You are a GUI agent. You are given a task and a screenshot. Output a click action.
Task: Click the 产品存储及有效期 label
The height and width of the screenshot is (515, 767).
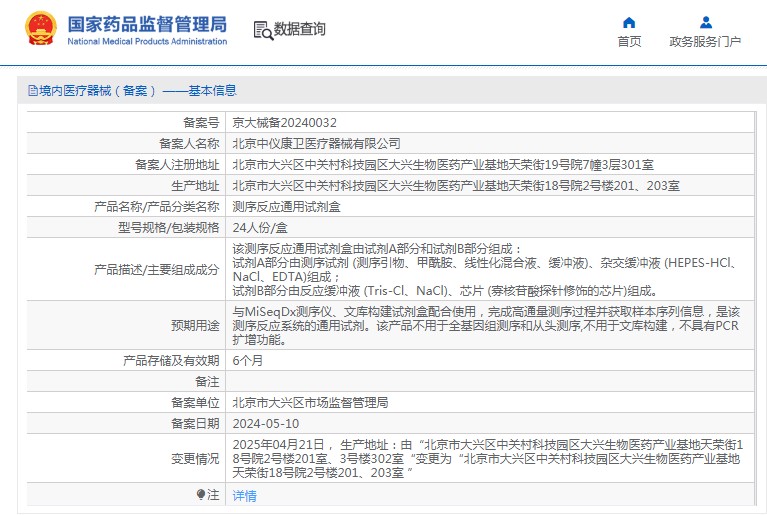click(x=171, y=360)
